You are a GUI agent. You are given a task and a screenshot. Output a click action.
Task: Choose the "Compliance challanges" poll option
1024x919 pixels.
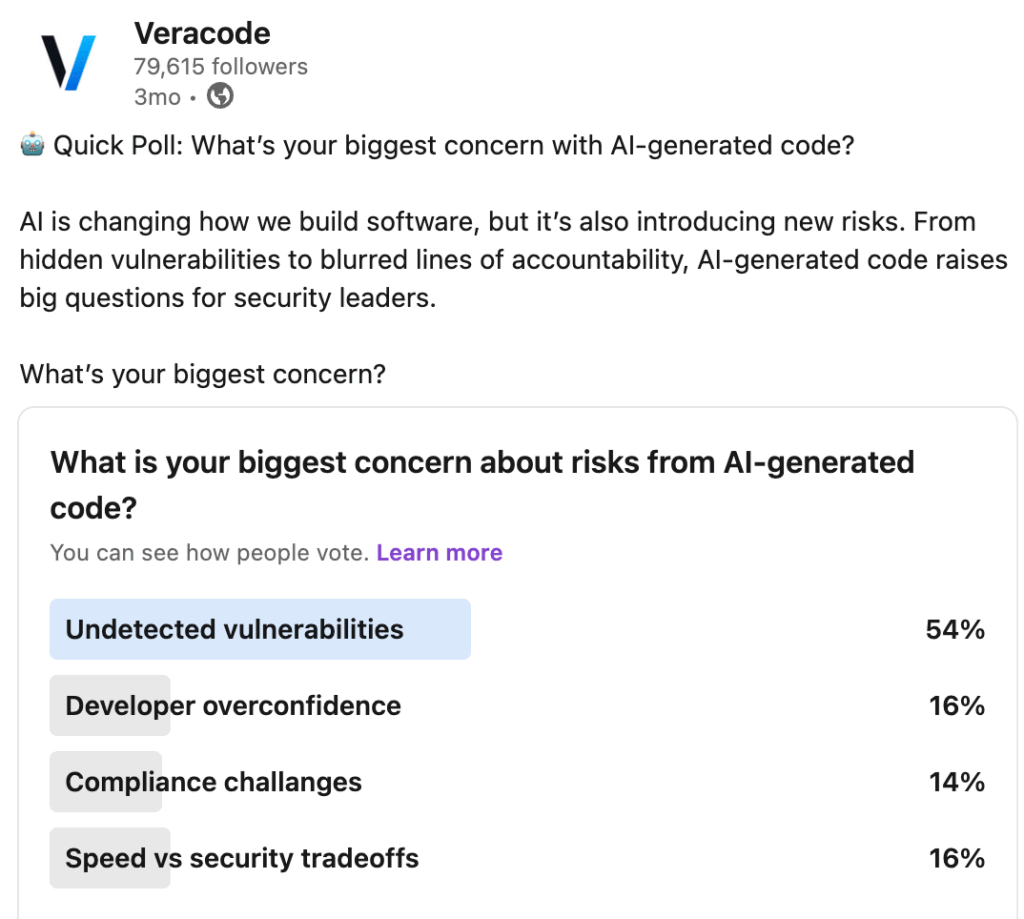(x=214, y=782)
